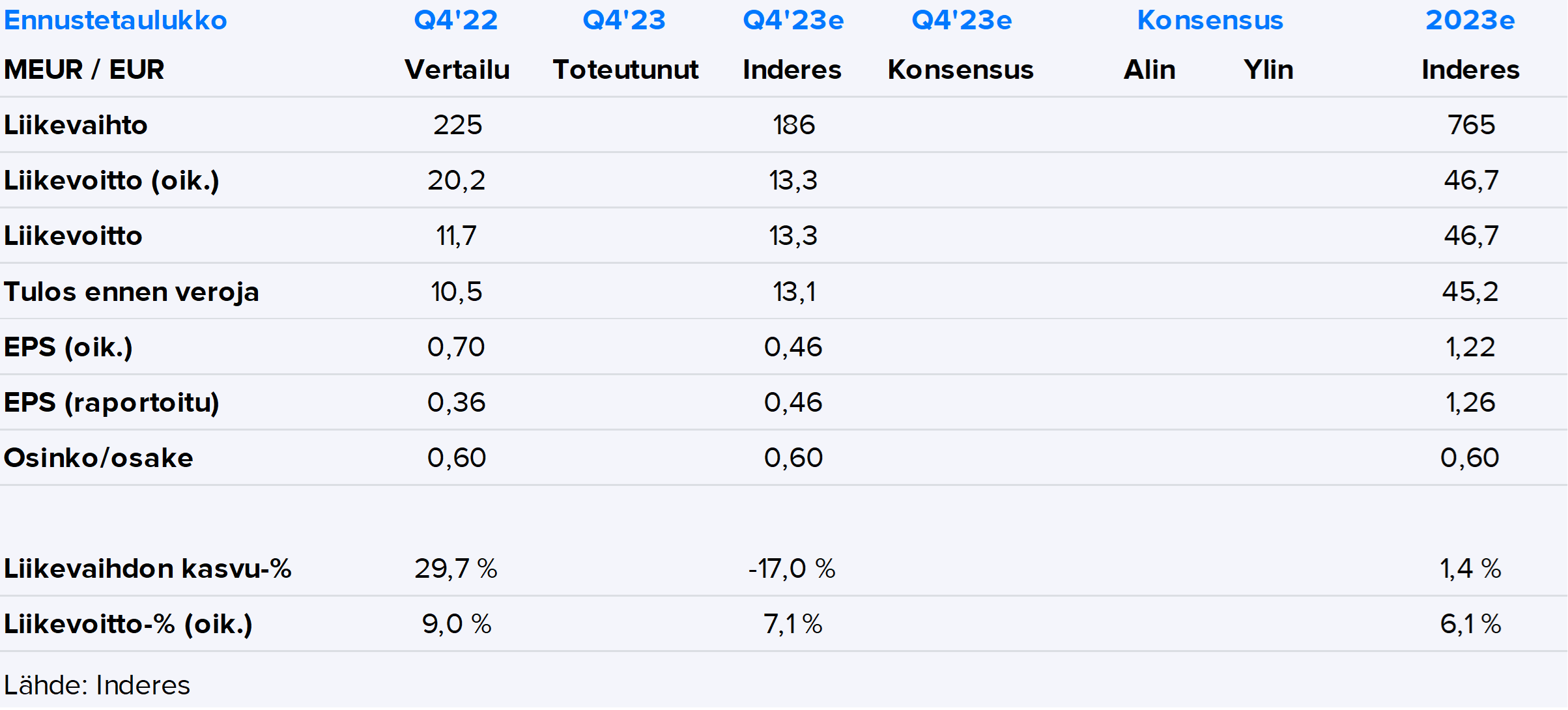Click the 2023e EPS (oik.) value 1,22
This screenshot has height=710, width=1568.
coord(1470,347)
